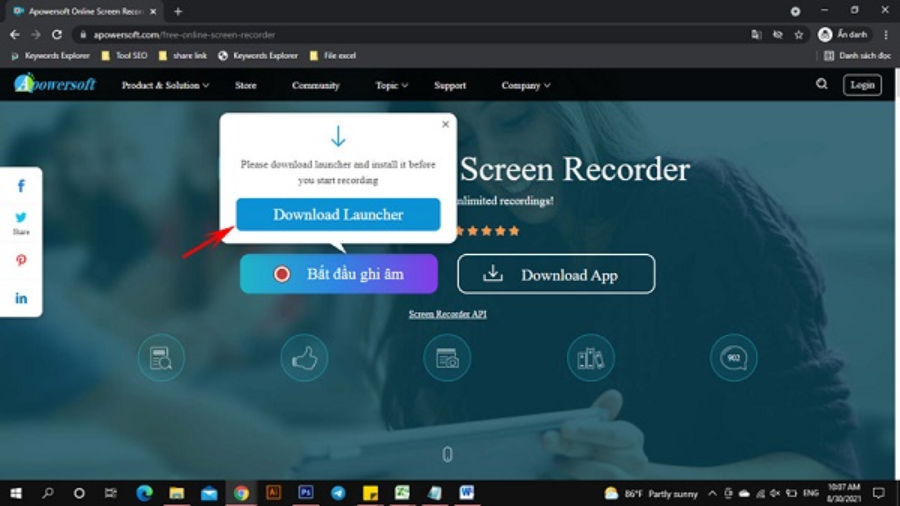Open the weather widget Partly sunny
Screen dimensions: 900x506
(x=651, y=493)
